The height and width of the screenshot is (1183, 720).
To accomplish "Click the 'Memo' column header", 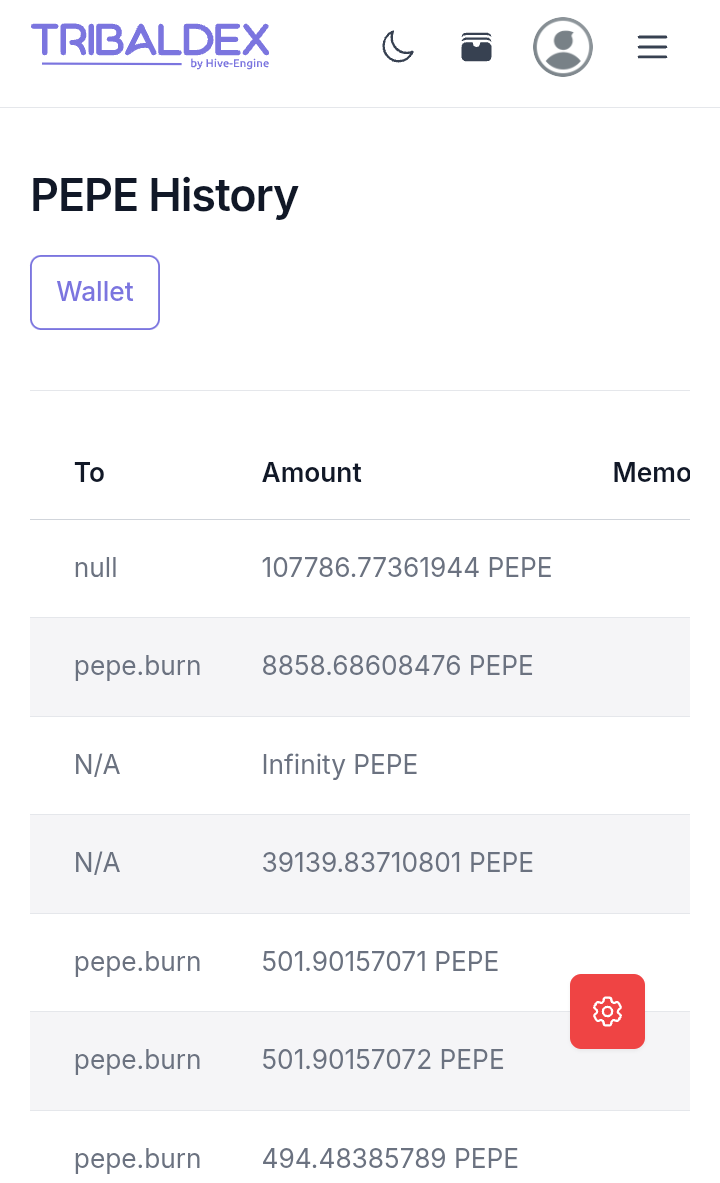I will pos(651,472).
